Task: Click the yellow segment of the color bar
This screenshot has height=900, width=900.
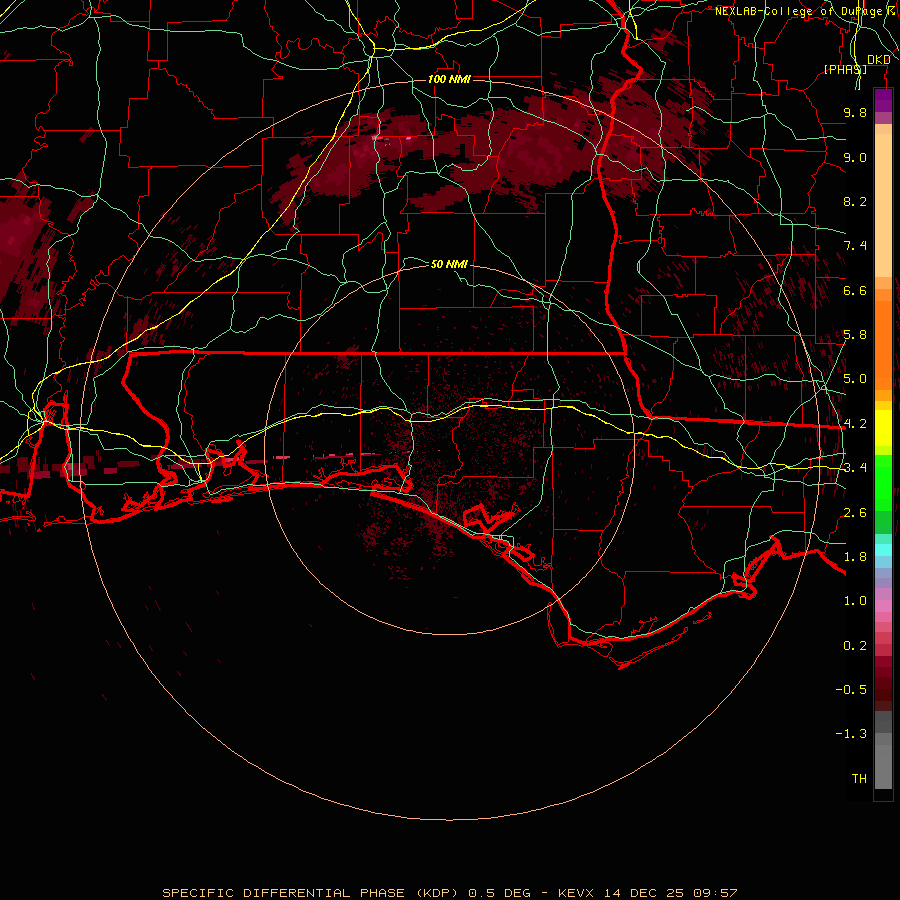Action: [883, 428]
